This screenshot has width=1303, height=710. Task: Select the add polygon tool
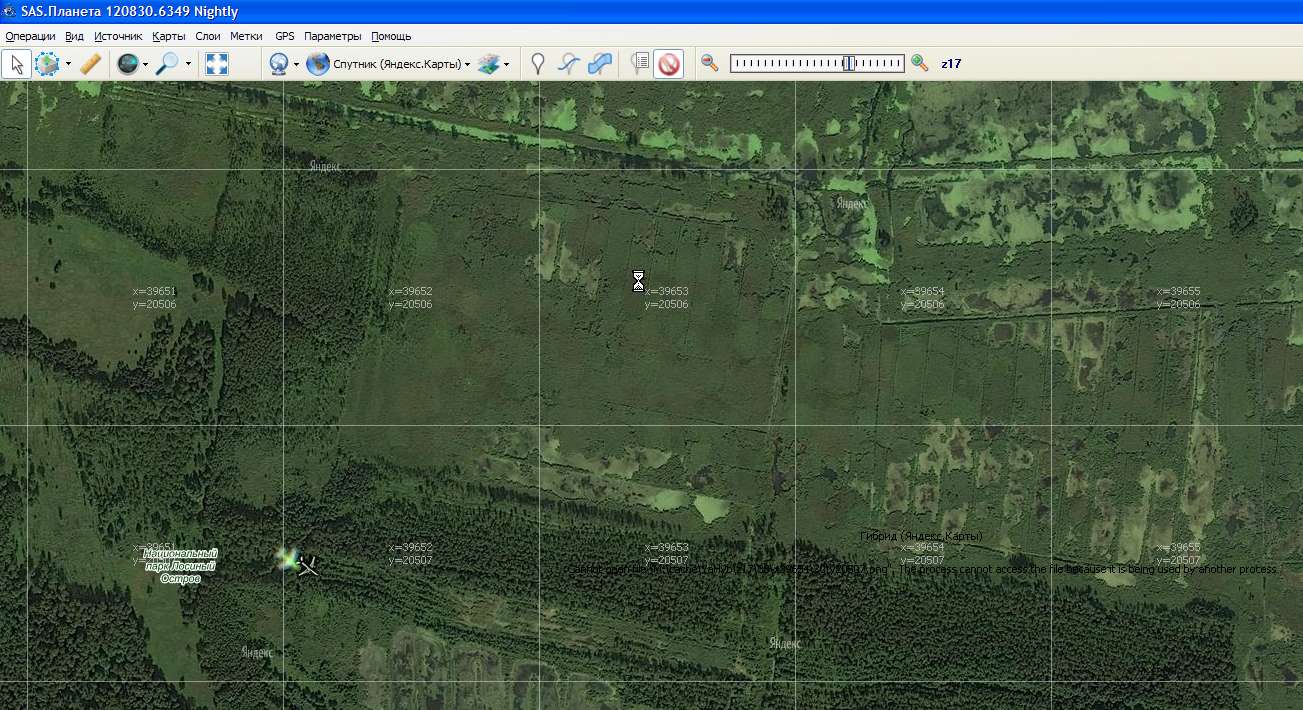pyautogui.click(x=600, y=64)
